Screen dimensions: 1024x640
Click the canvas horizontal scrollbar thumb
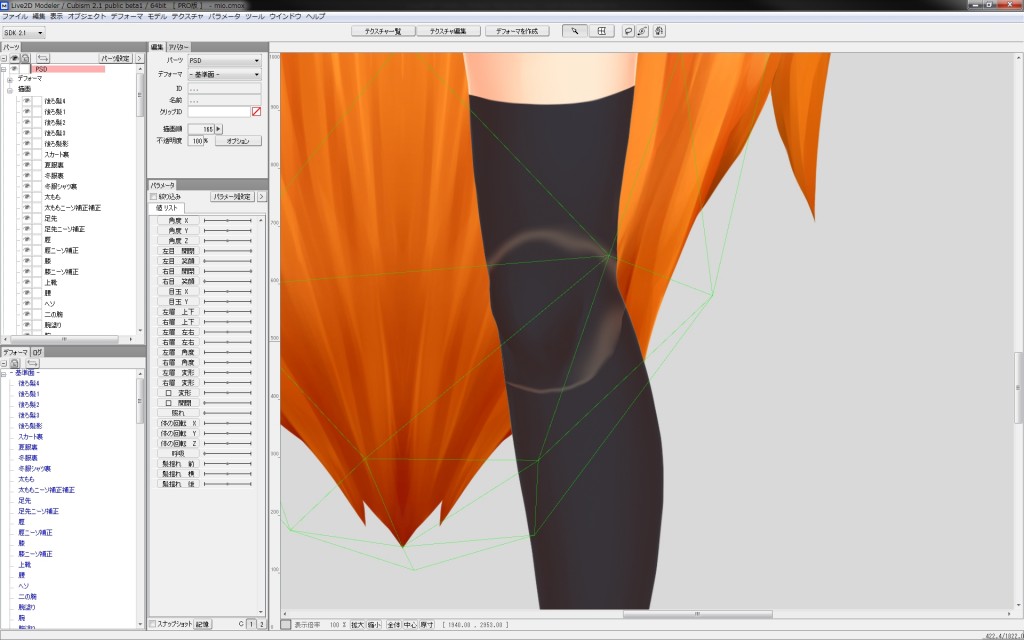(697, 614)
